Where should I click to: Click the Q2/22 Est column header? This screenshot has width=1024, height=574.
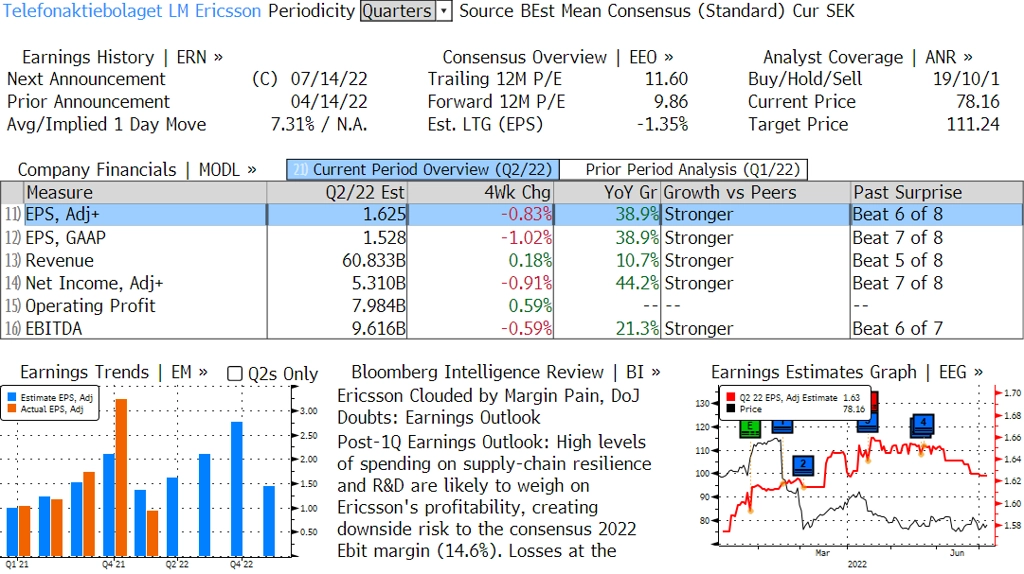click(x=337, y=193)
